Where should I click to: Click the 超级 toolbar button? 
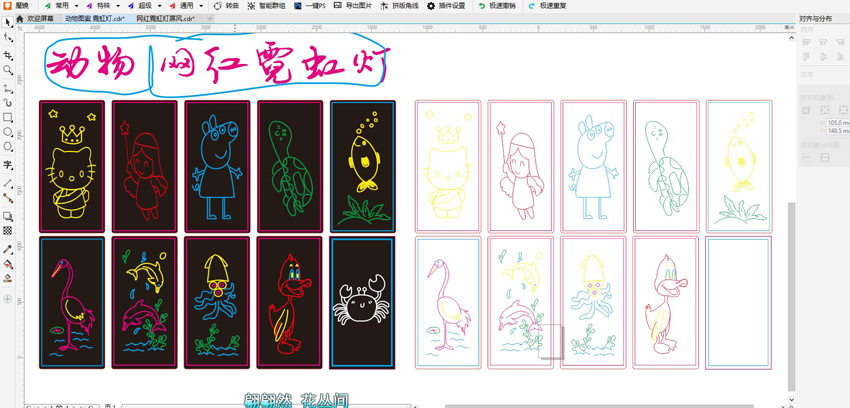click(140, 5)
